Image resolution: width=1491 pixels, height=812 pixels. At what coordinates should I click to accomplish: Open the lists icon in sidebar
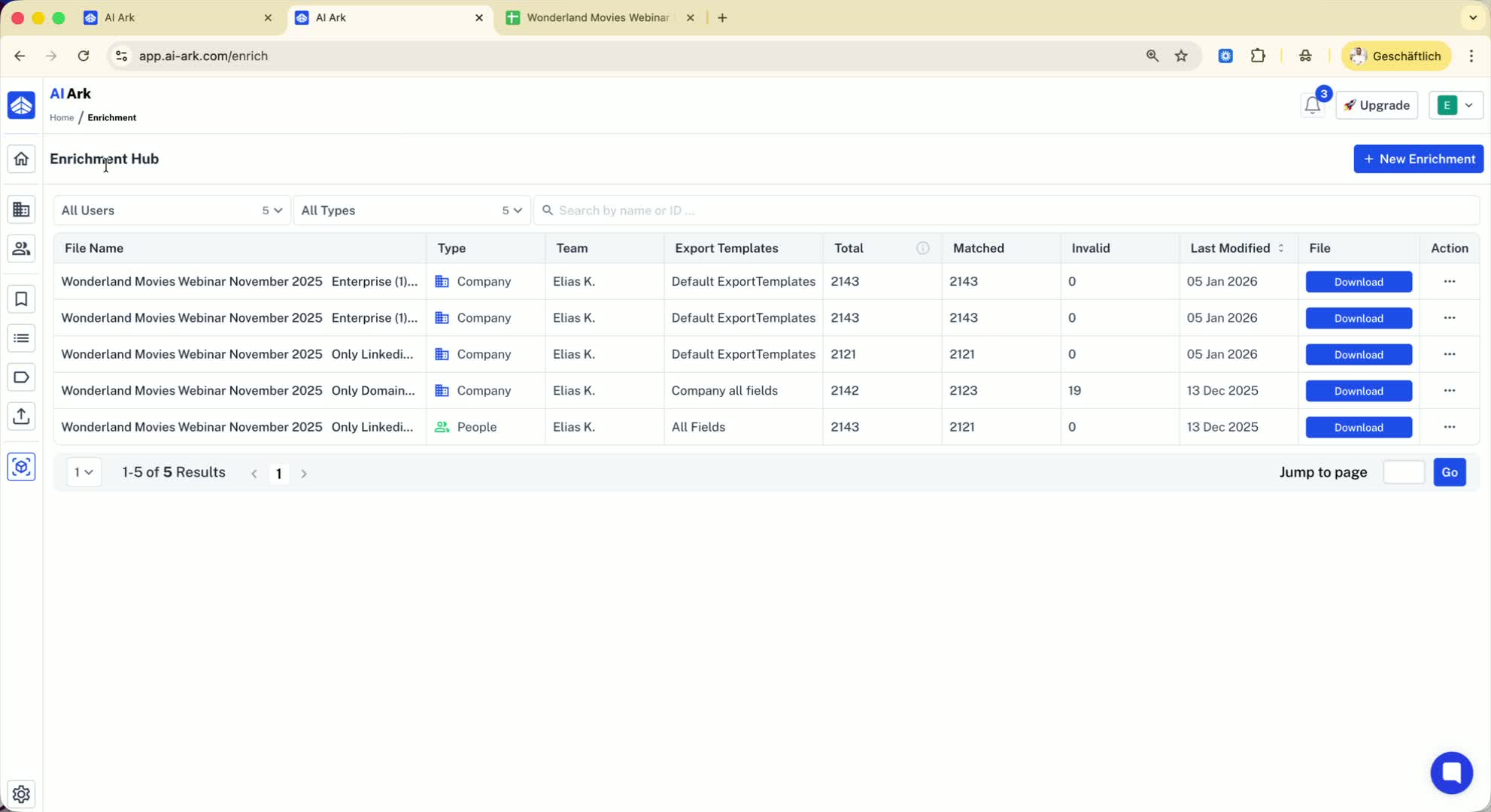pos(21,338)
